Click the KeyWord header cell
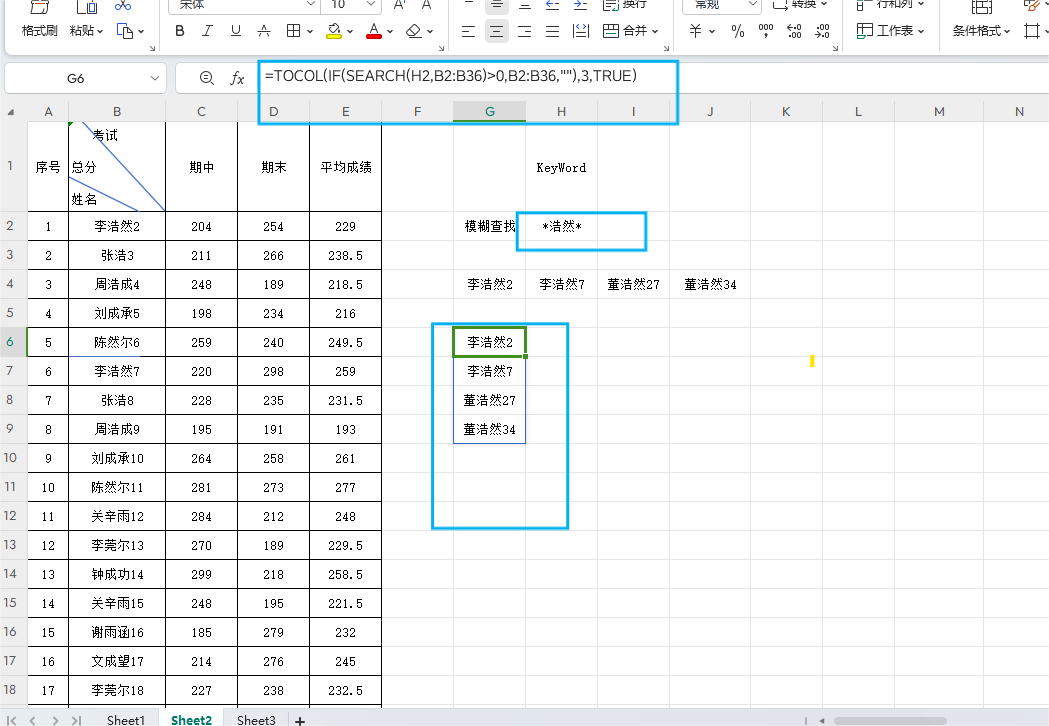 561,167
